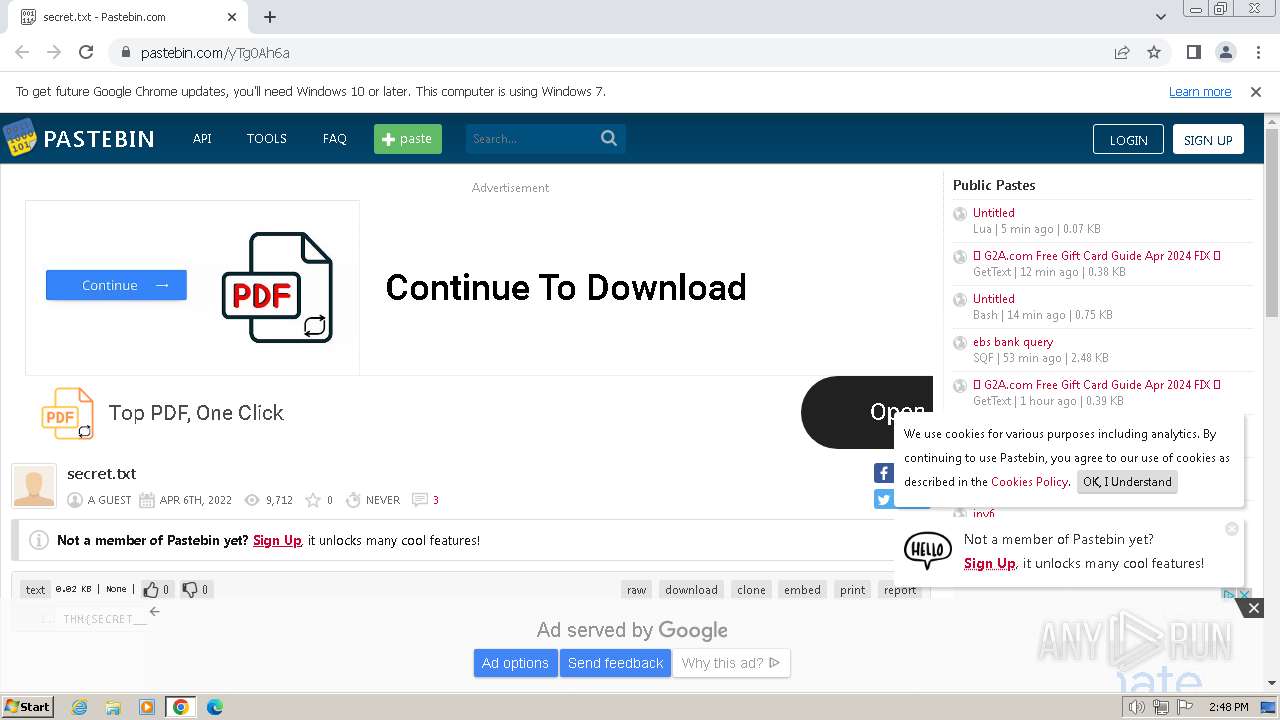Open the Chrome profile avatar icon
The height and width of the screenshot is (720, 1280).
tap(1226, 53)
